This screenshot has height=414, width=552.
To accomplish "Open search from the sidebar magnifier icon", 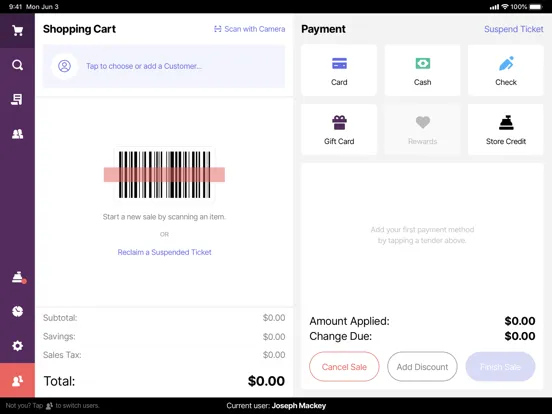I will tap(17, 65).
